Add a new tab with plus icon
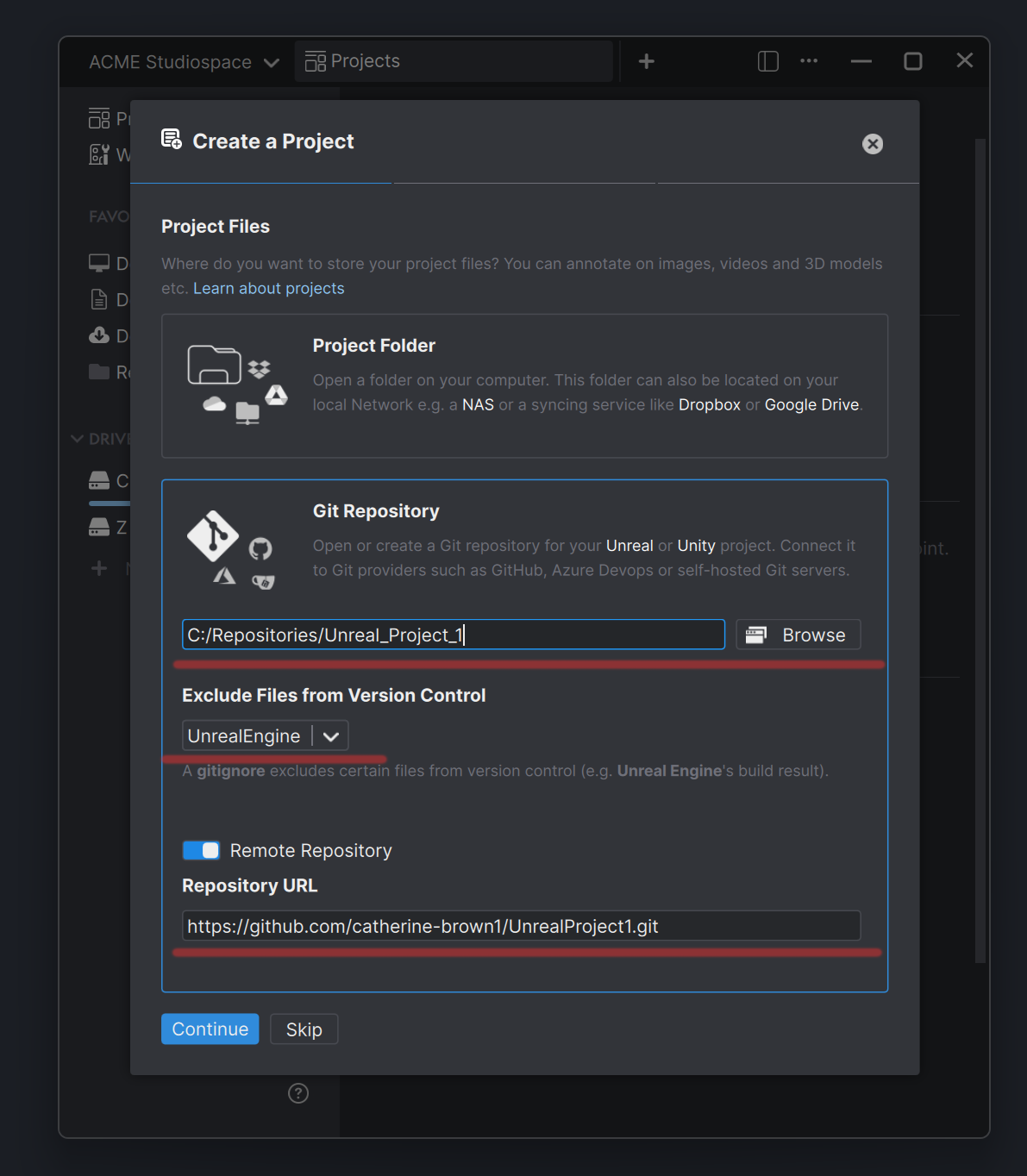Screen dimensions: 1027x1176 pos(646,61)
